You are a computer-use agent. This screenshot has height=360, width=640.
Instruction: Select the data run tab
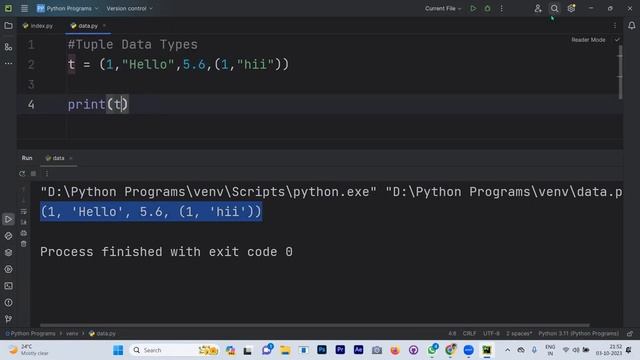coord(55,158)
